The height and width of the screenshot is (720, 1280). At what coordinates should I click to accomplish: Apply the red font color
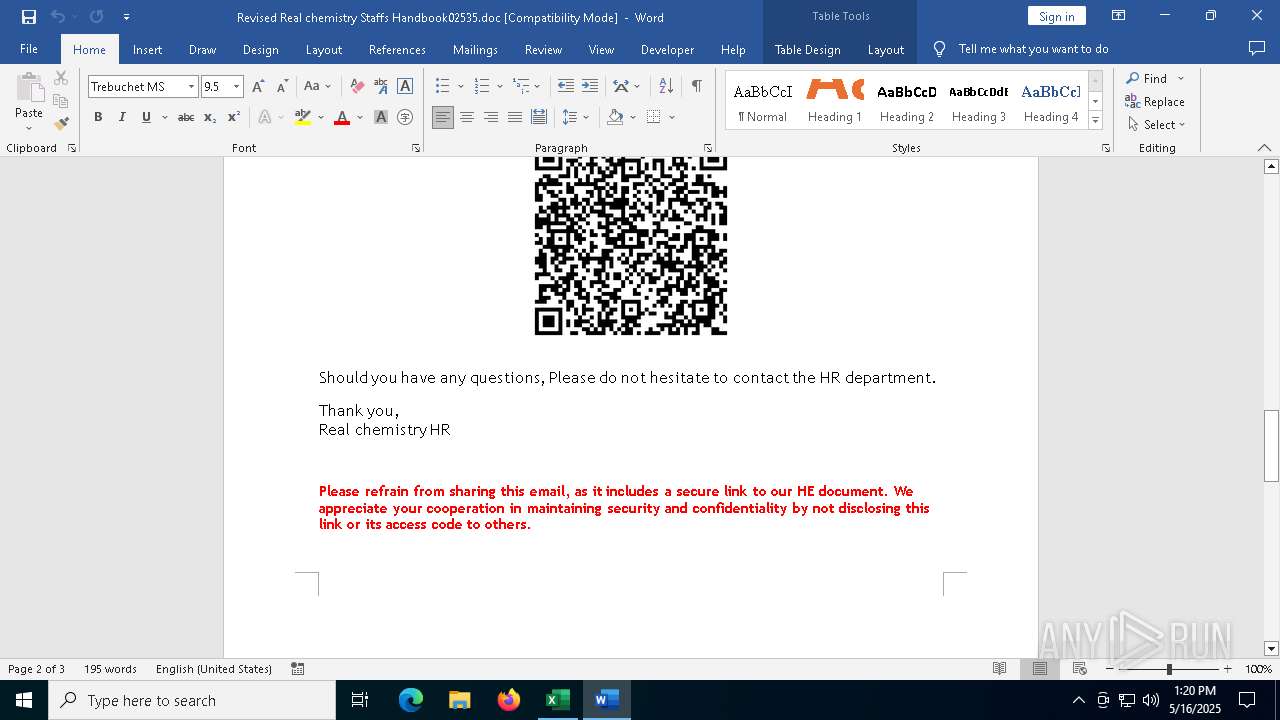pyautogui.click(x=342, y=117)
